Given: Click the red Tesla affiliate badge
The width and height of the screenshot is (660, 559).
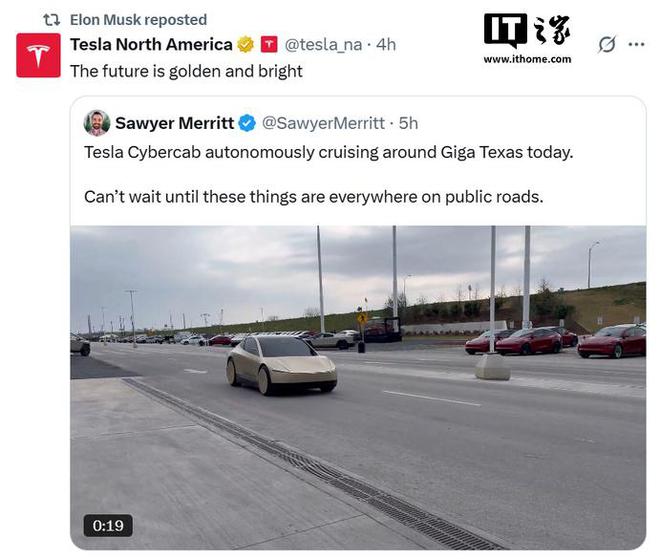Looking at the screenshot, I should [269, 45].
